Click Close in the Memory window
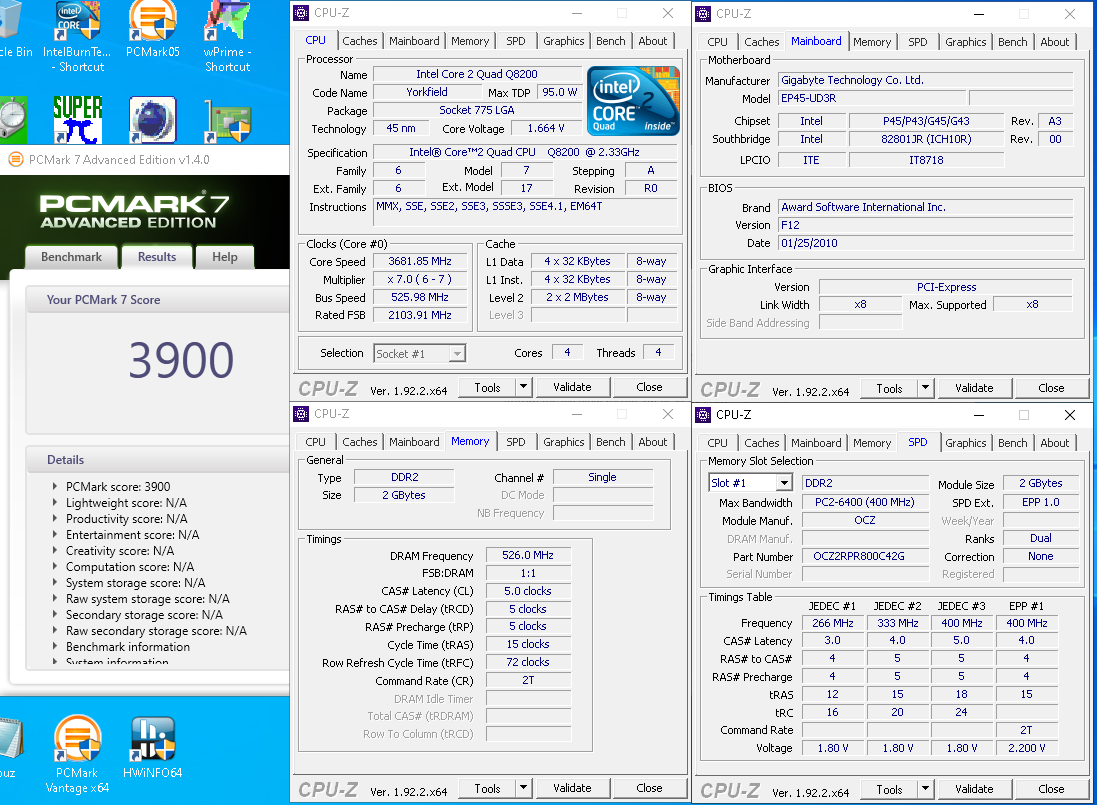This screenshot has height=805, width=1097. 649,788
